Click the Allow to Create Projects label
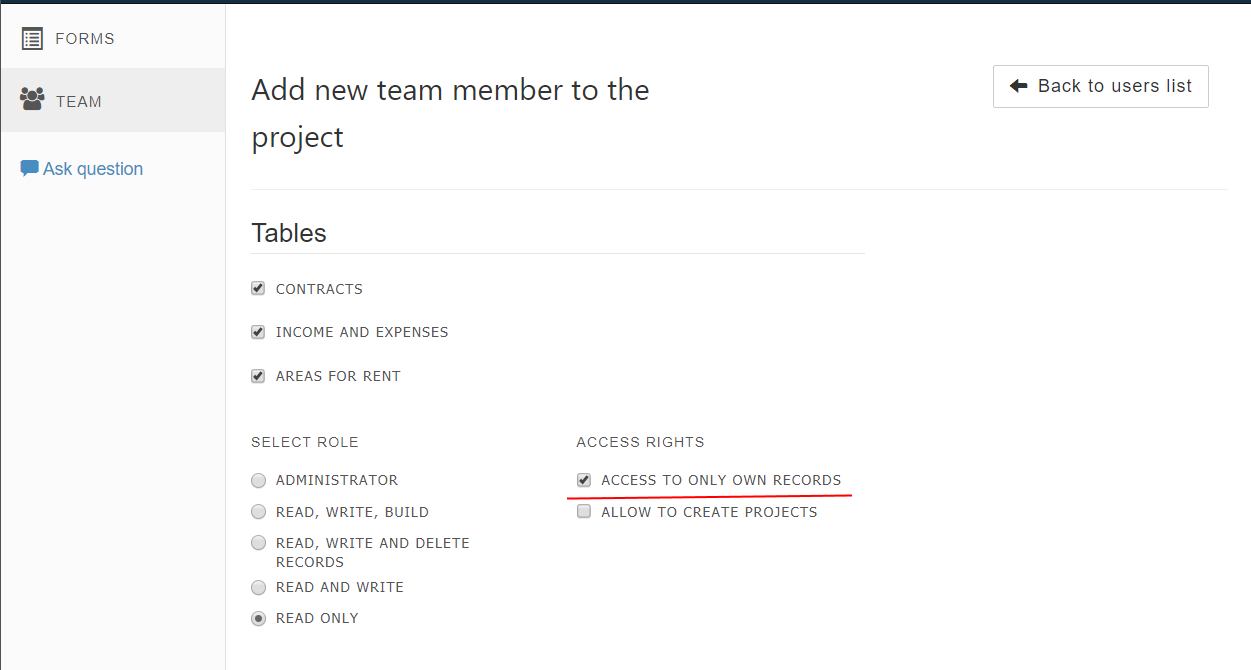Screen dimensions: 1251x670 click(709, 512)
